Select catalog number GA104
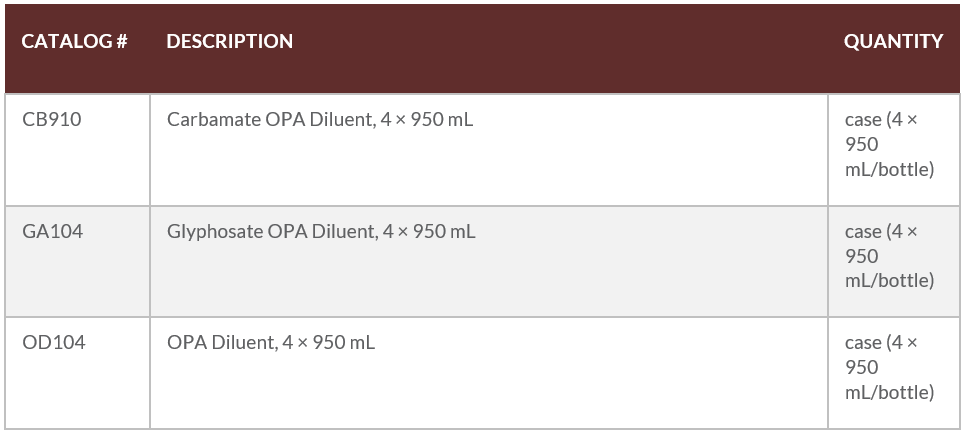Viewport: 965px width, 435px height. [53, 232]
